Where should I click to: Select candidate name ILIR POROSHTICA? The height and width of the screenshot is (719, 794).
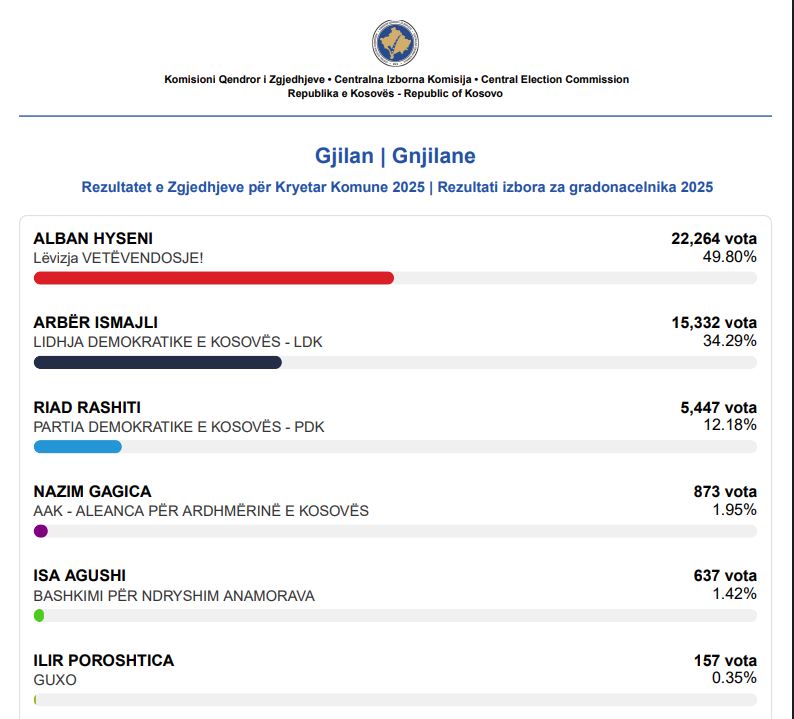pos(103,660)
